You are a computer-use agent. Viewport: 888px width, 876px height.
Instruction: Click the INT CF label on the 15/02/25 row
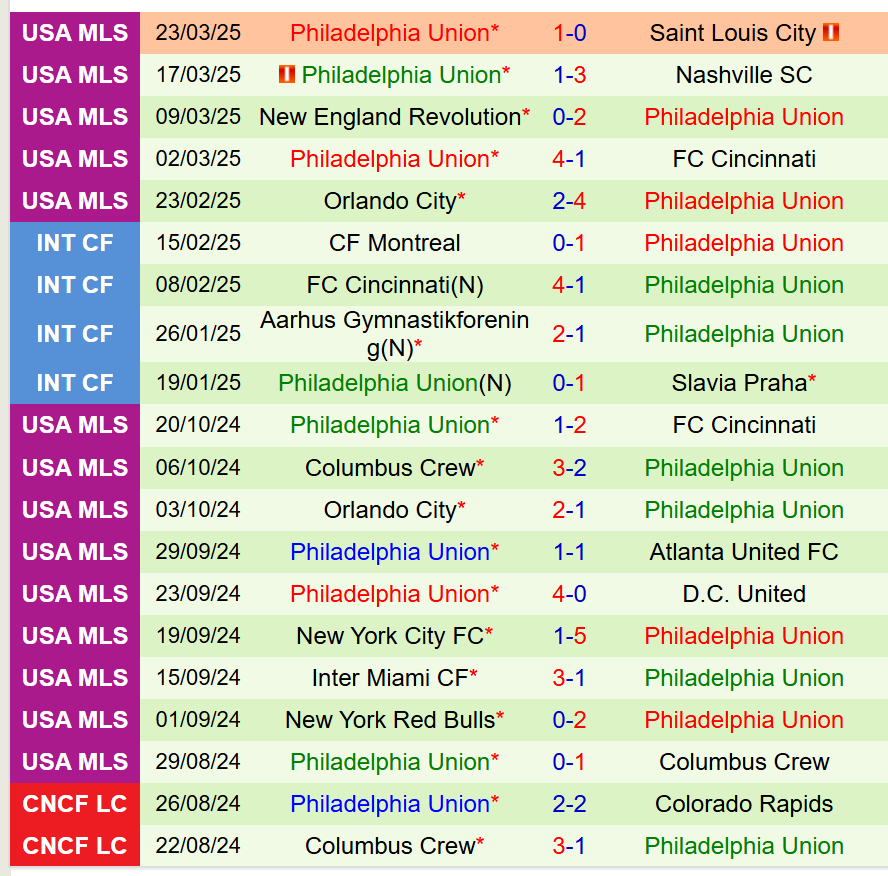point(75,243)
